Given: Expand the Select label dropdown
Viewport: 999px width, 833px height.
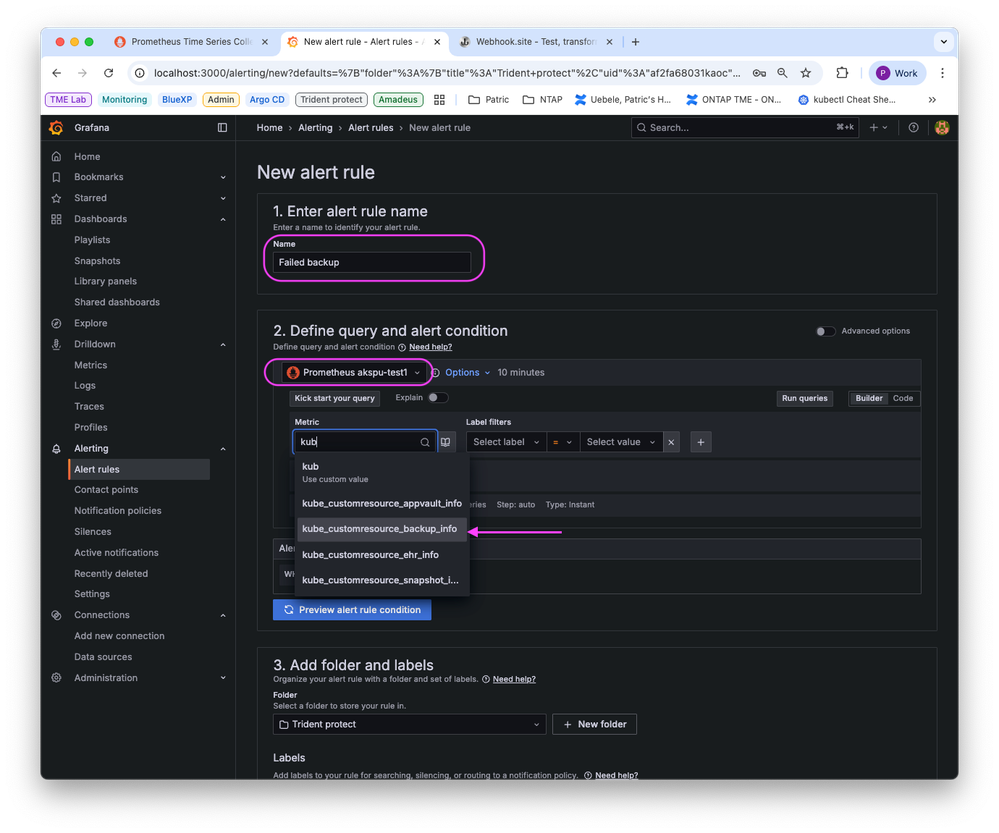Looking at the screenshot, I should 505,442.
